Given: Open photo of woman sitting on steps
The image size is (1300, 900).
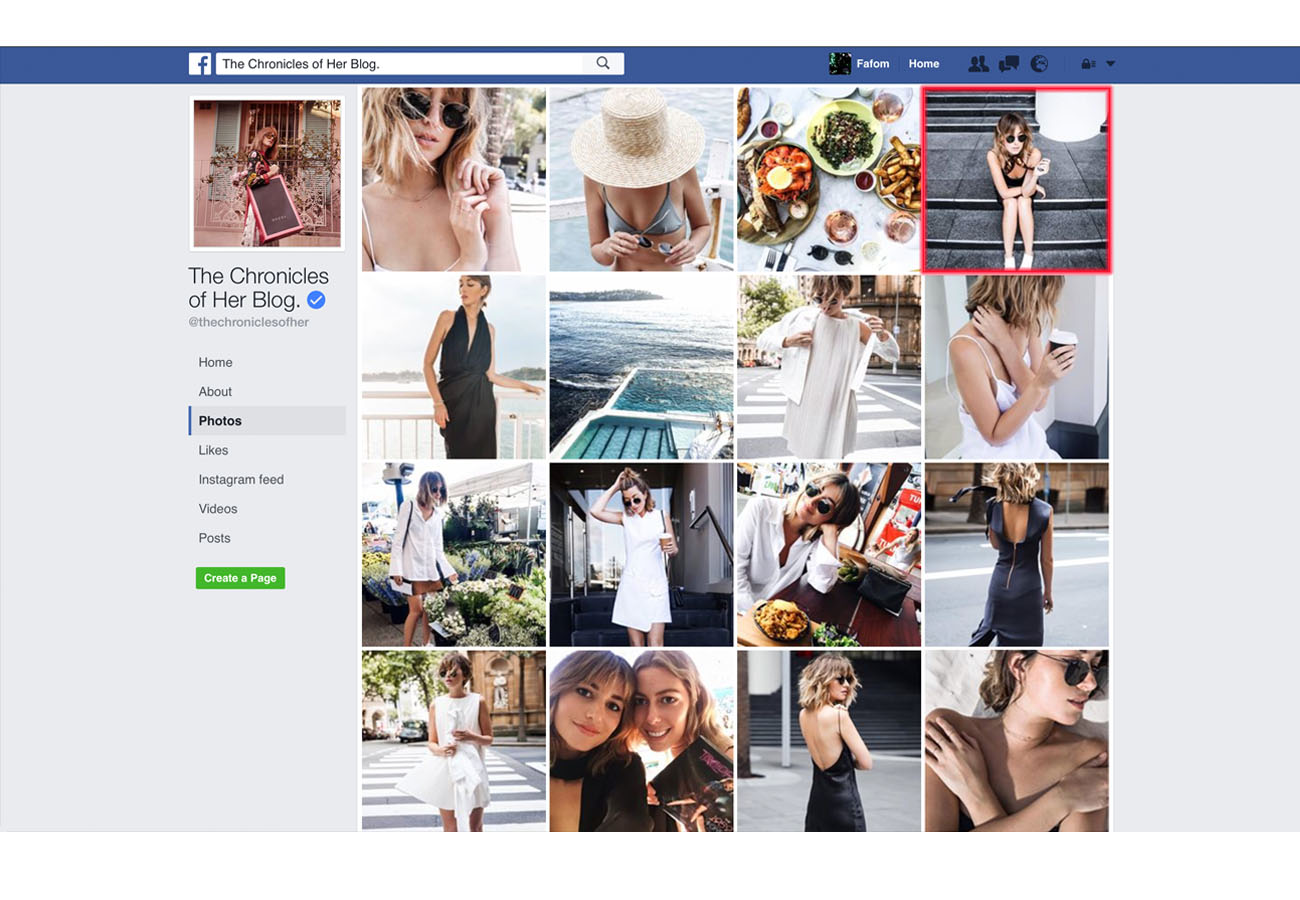Looking at the screenshot, I should pos(1017,179).
